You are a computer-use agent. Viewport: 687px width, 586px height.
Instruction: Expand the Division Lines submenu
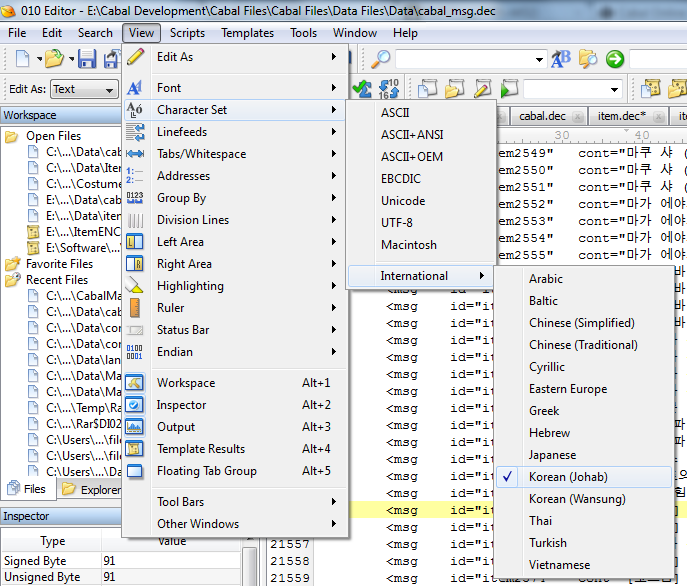[x=237, y=220]
